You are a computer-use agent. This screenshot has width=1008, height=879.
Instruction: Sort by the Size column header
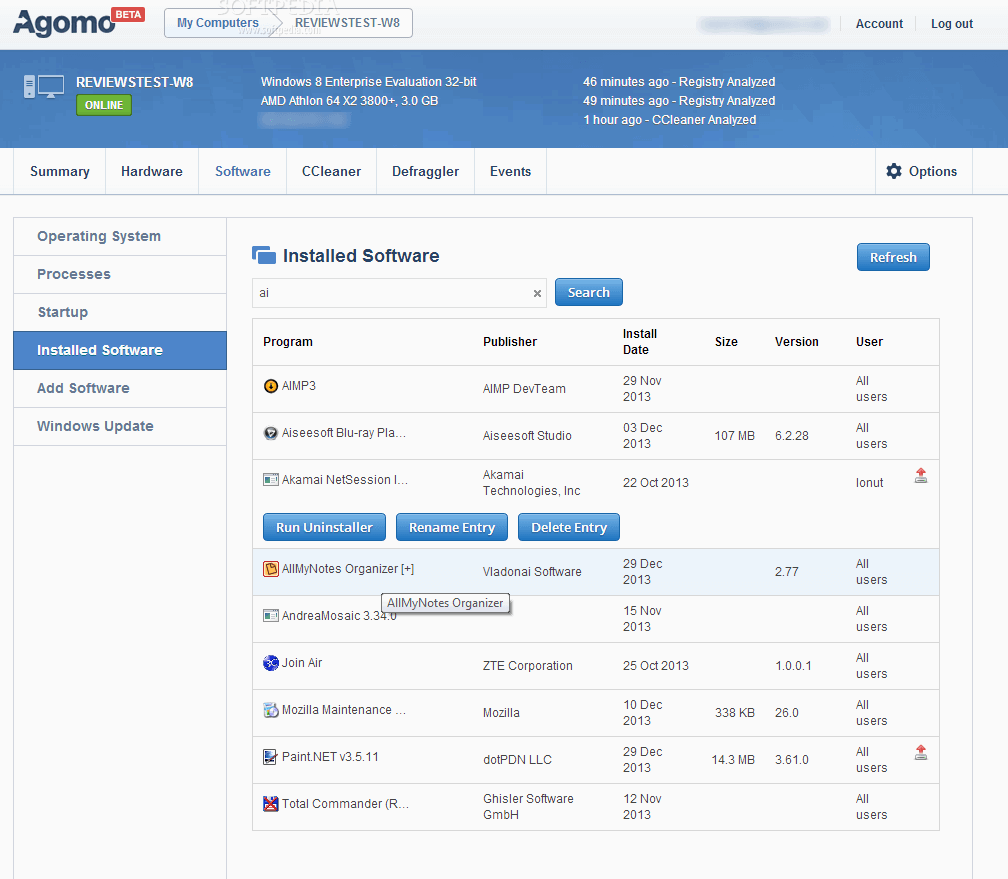726,342
